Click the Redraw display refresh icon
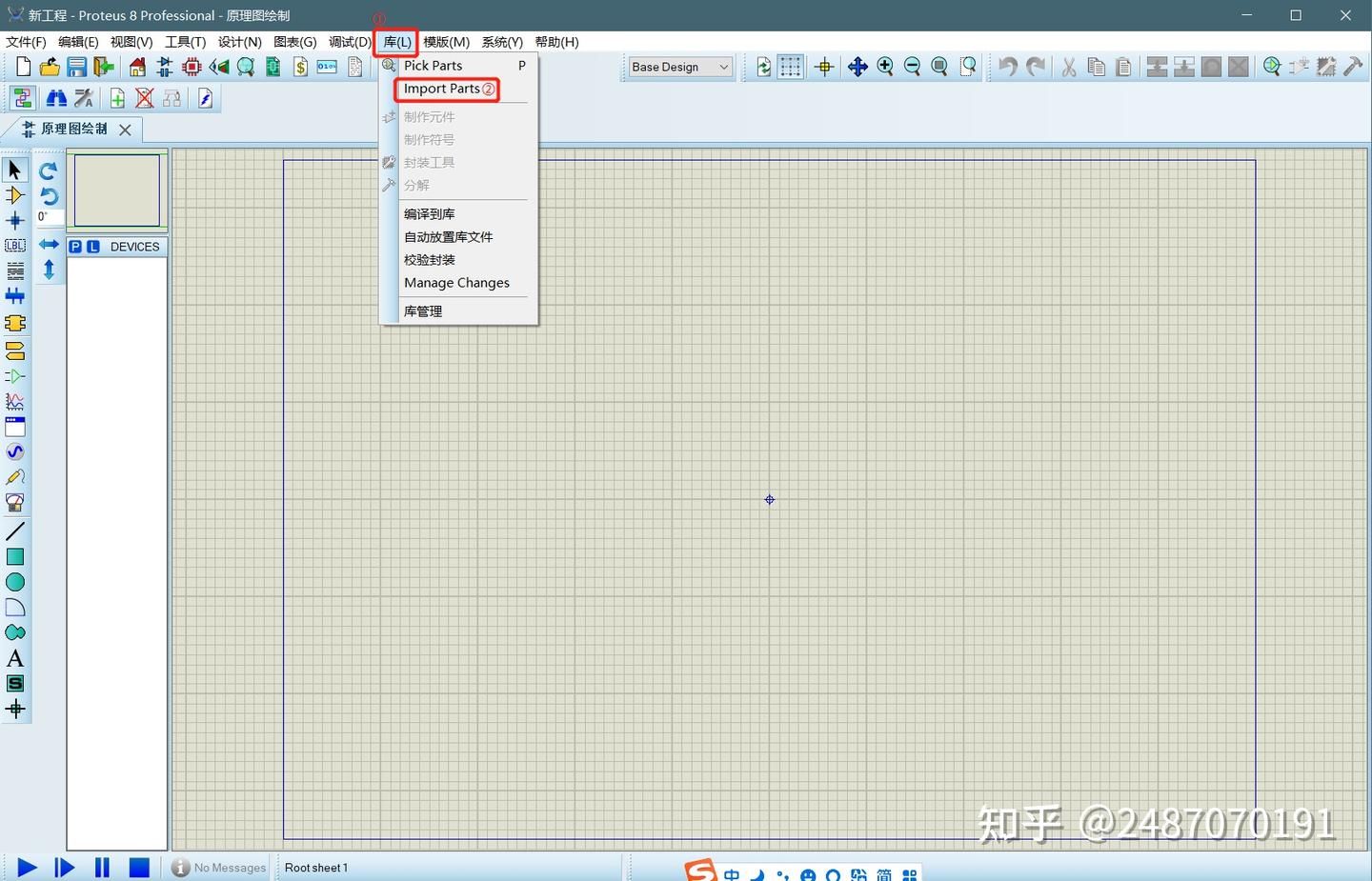The width and height of the screenshot is (1372, 881). tap(764, 67)
